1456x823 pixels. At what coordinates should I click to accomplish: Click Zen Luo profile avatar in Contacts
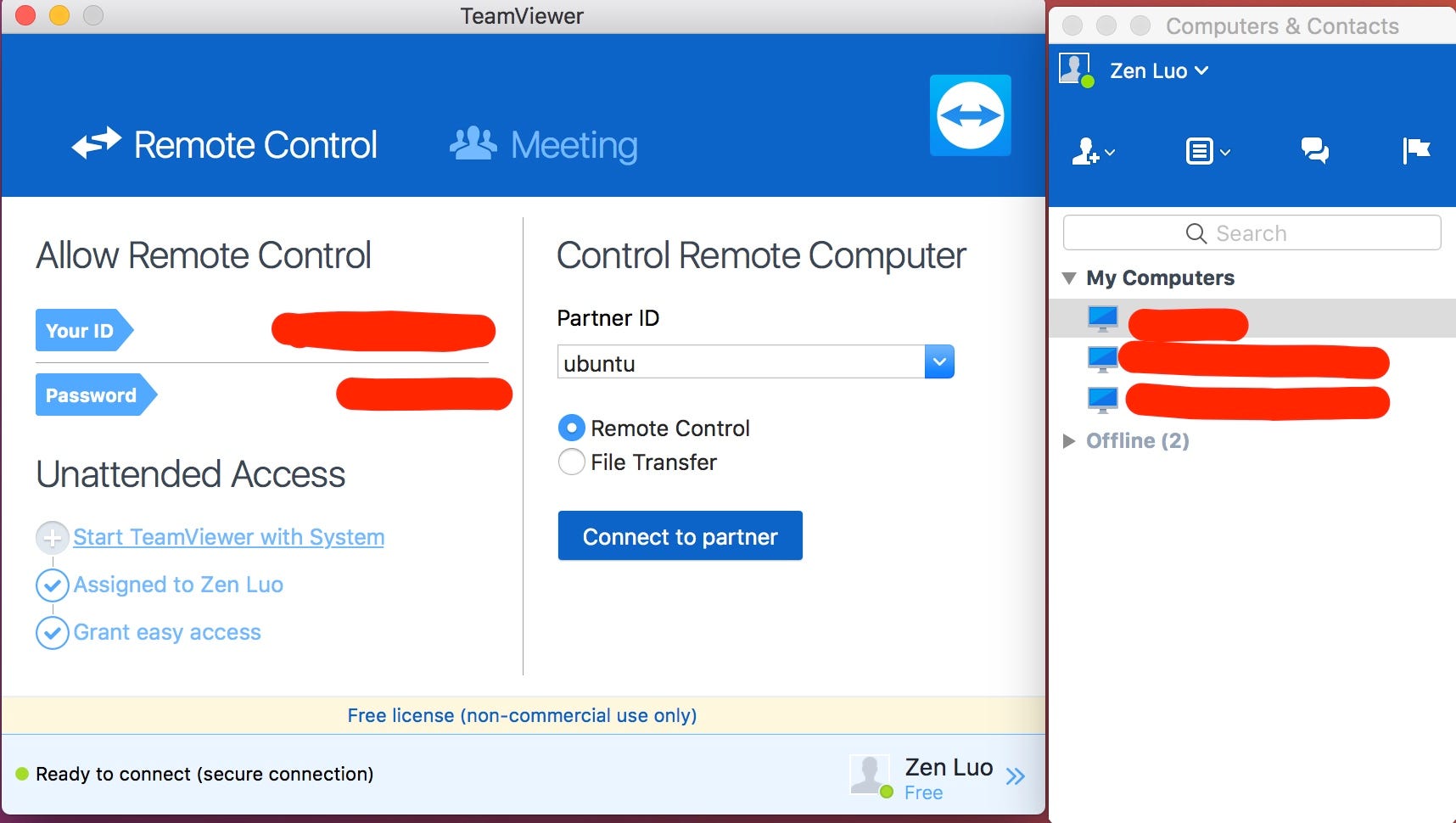pos(1075,70)
